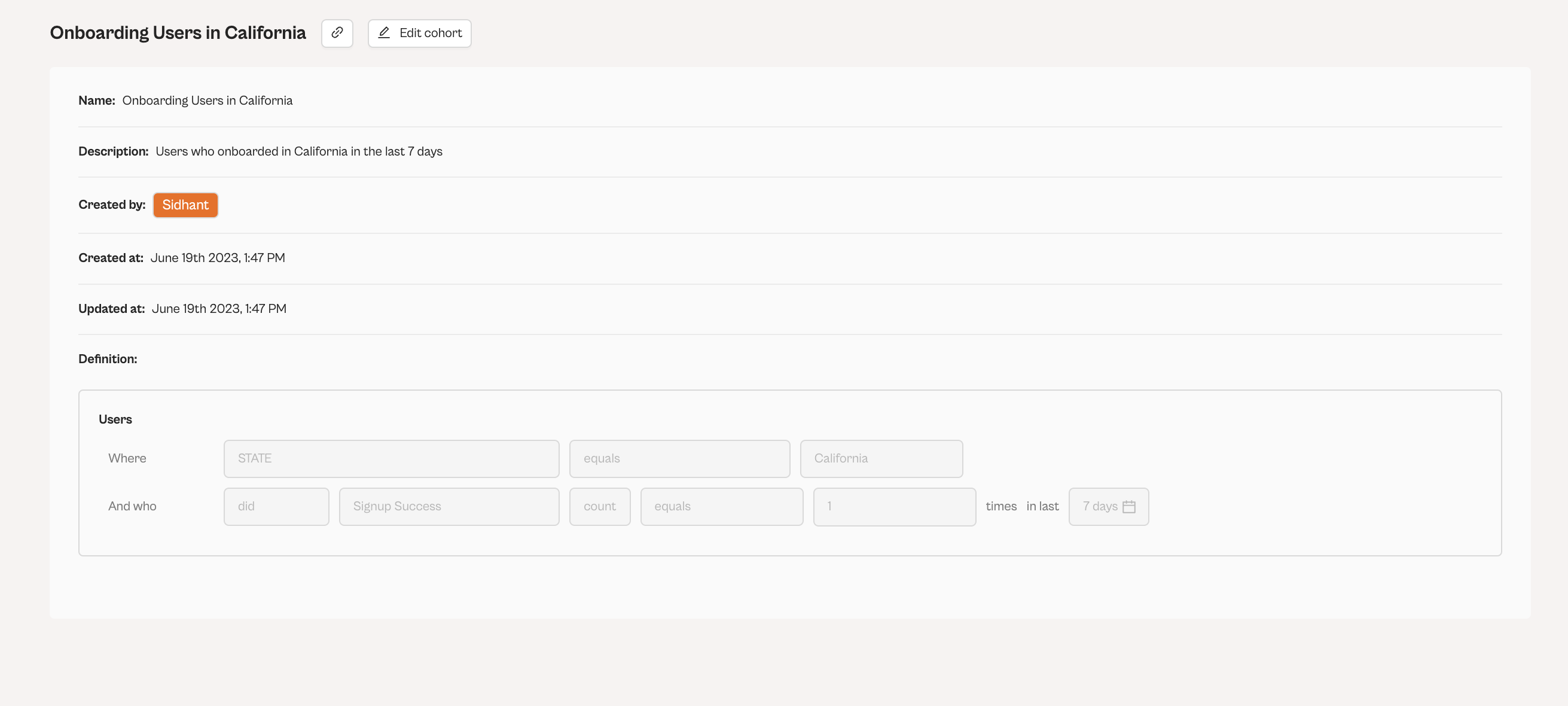1568x706 pixels.
Task: Open the 7 days date range picker
Action: 1099,507
